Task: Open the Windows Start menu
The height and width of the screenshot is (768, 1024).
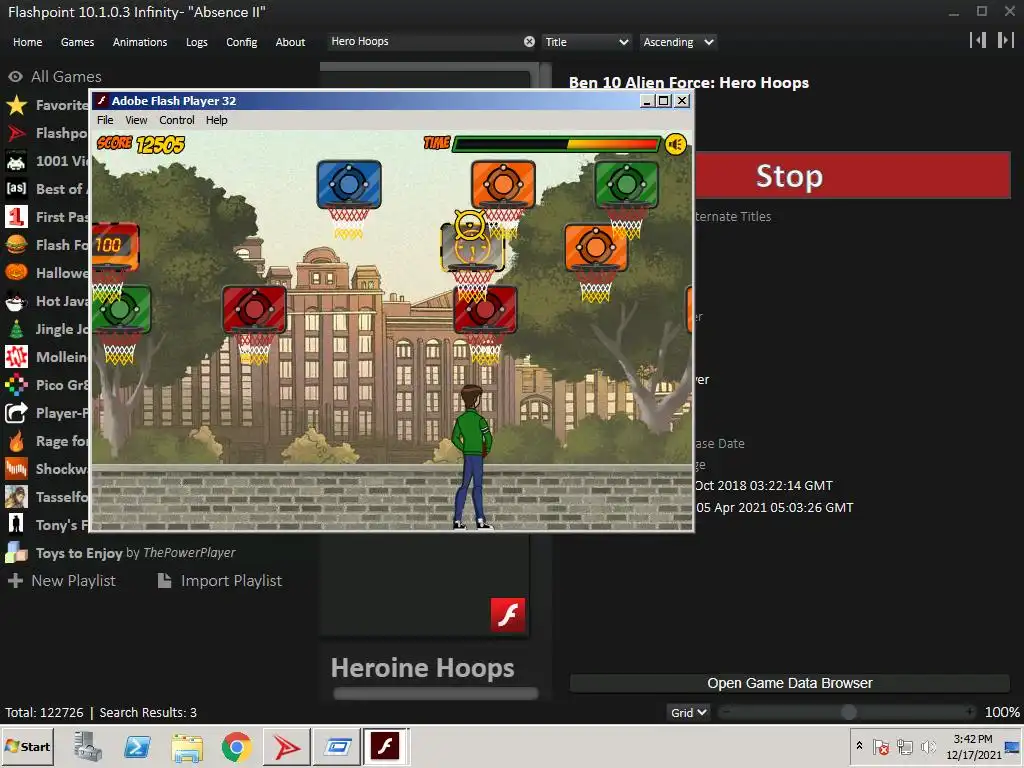Action: click(x=27, y=746)
